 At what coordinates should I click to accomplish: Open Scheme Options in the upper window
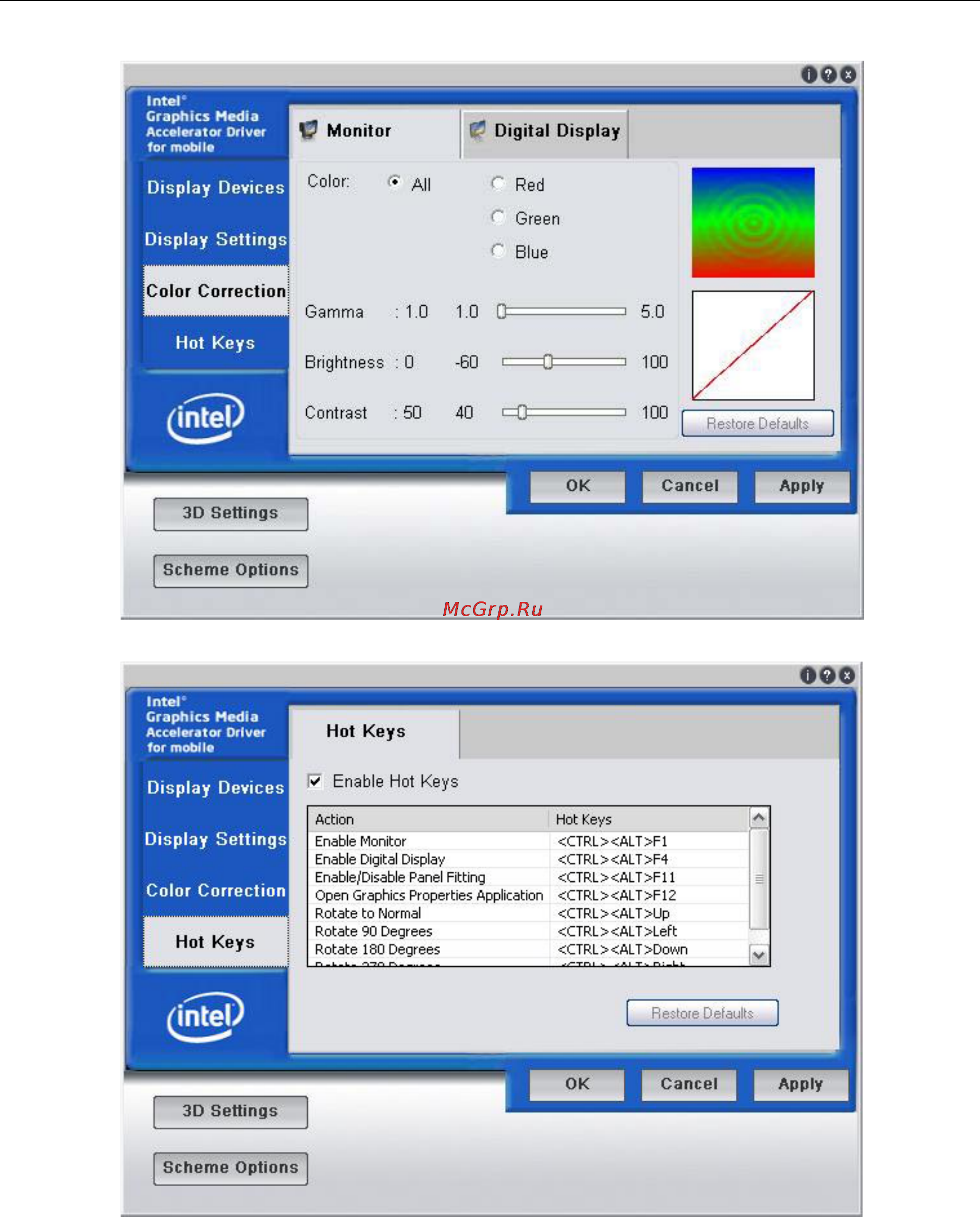[x=230, y=571]
